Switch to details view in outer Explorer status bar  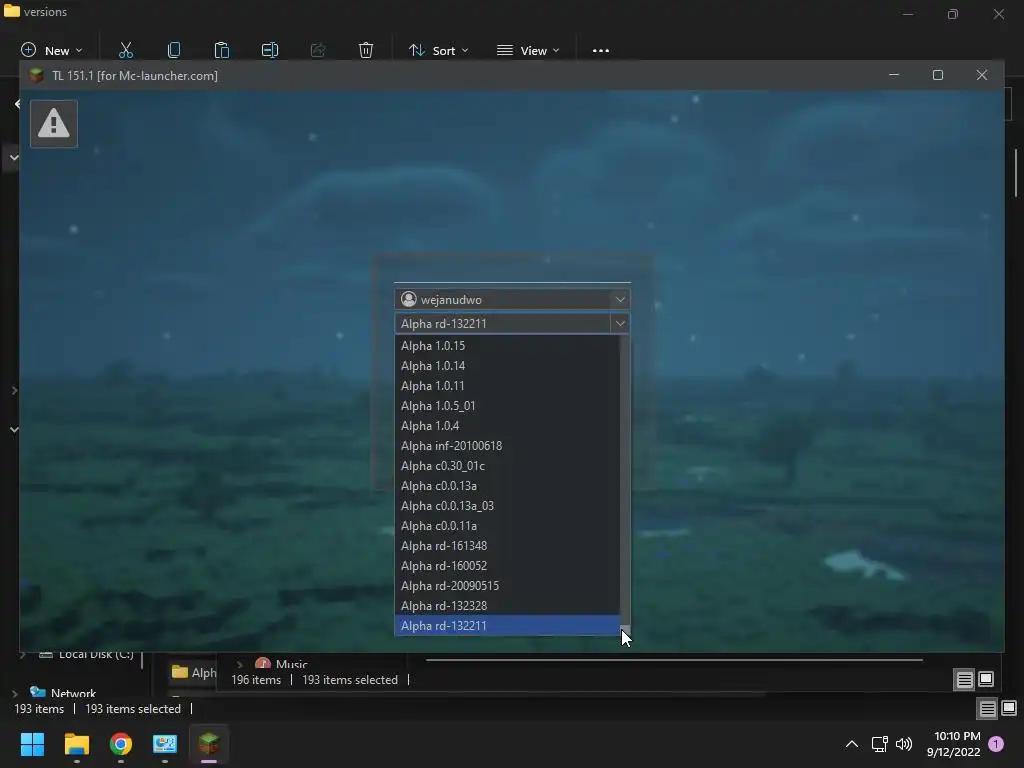click(x=987, y=709)
